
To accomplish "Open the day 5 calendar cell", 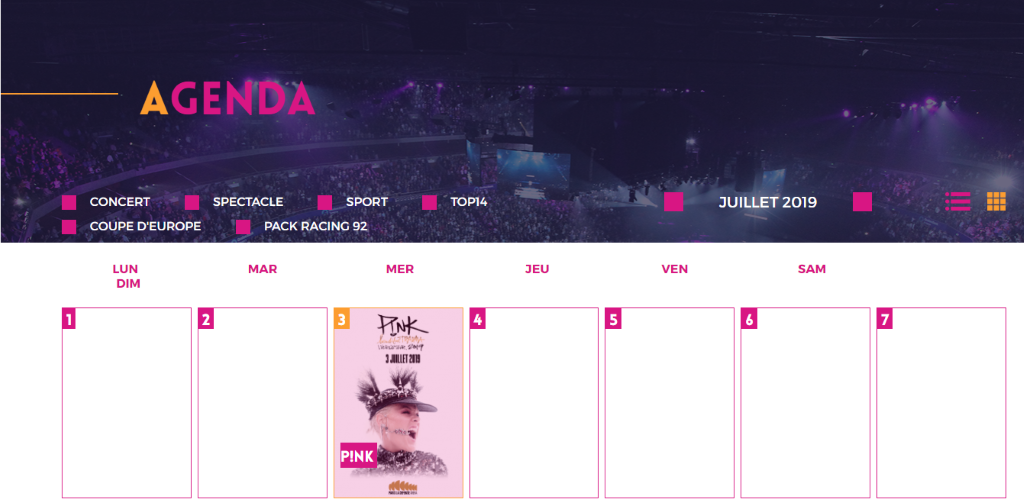I will tap(670, 410).
